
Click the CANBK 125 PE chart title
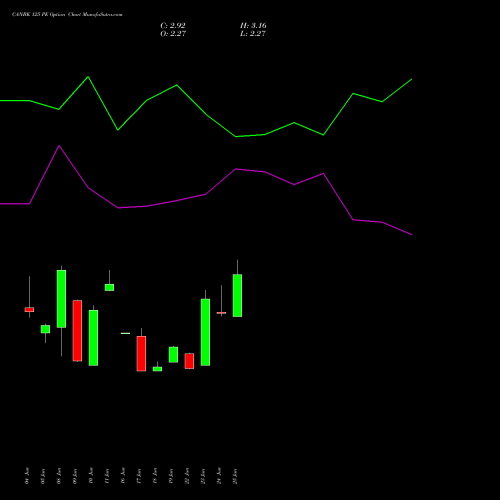tap(67, 14)
